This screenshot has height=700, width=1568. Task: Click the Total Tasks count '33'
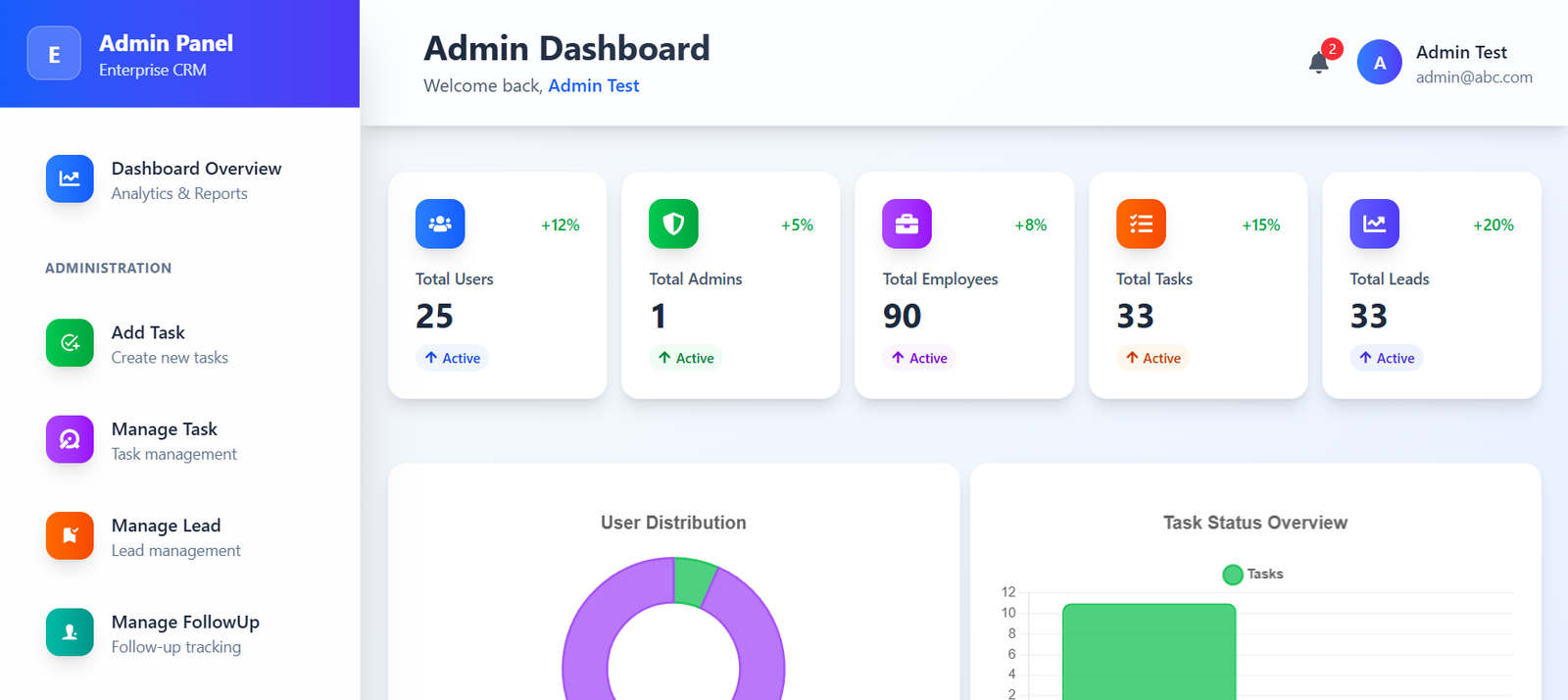1135,316
